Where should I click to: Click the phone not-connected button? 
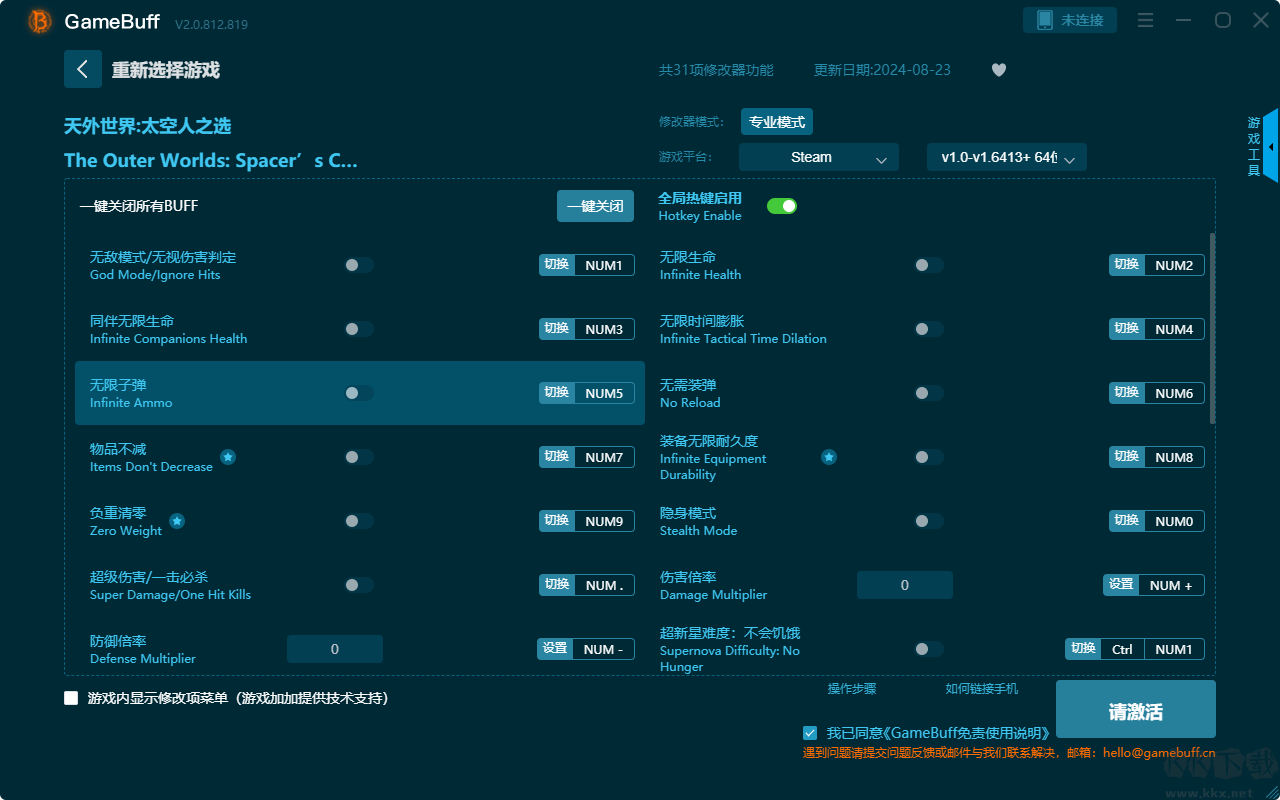point(1070,20)
